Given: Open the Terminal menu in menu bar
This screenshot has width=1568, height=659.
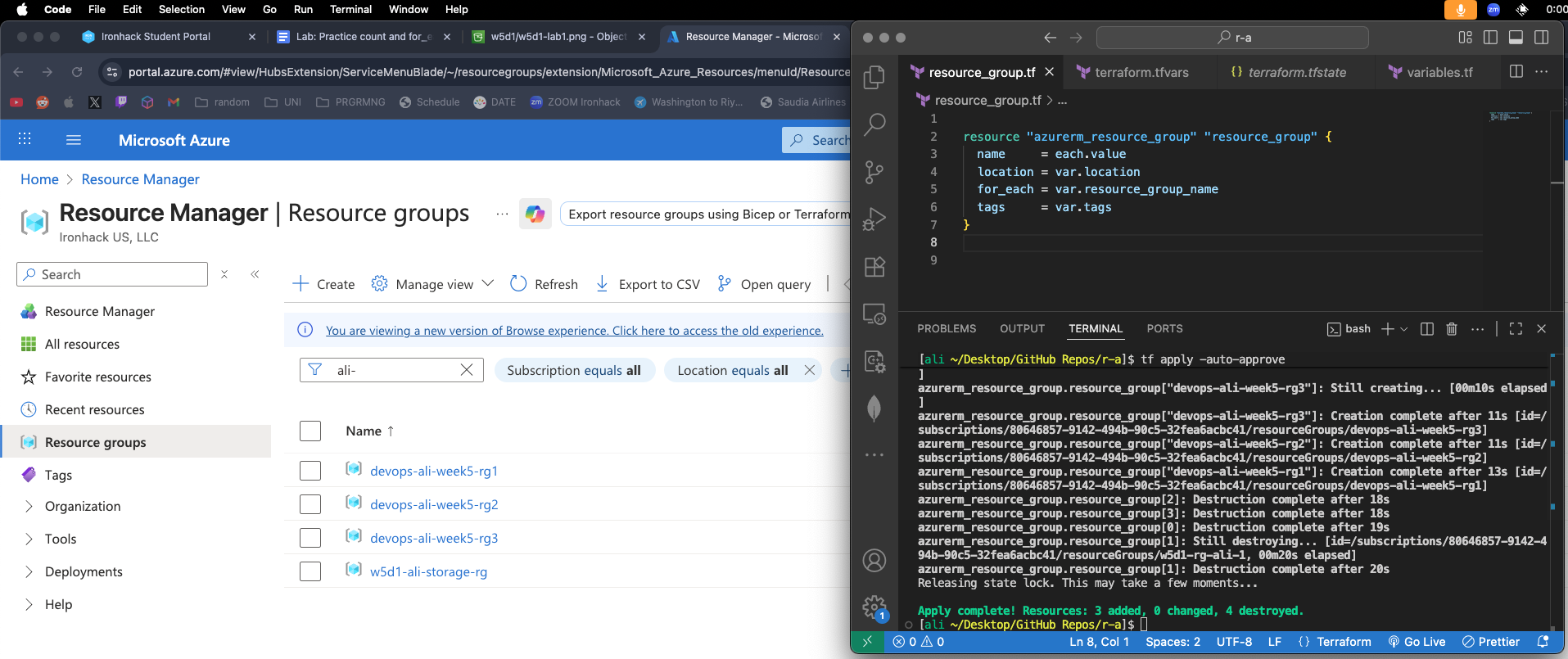Looking at the screenshot, I should pos(350,9).
